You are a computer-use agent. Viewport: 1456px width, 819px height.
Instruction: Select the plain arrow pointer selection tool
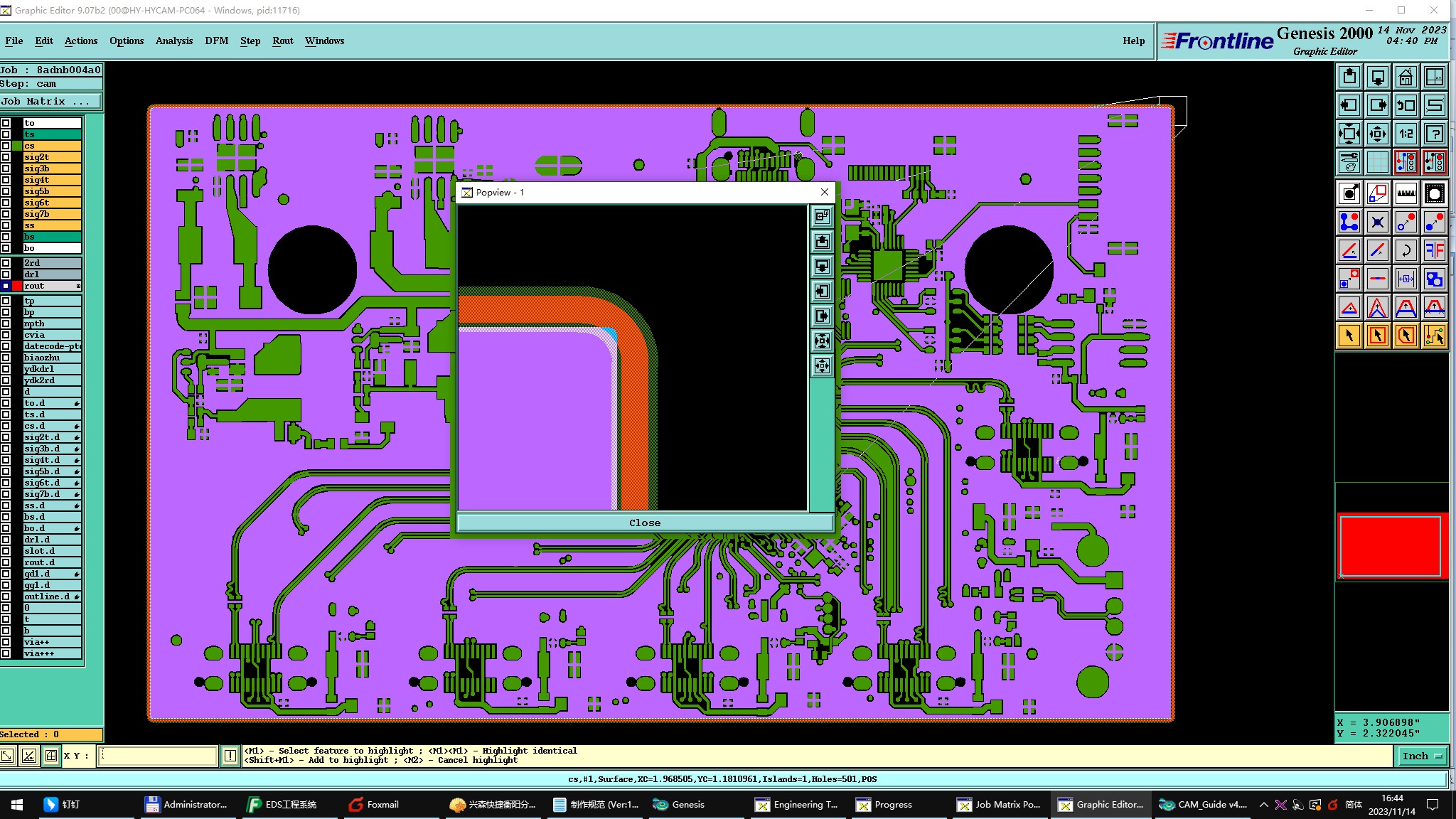point(1349,336)
